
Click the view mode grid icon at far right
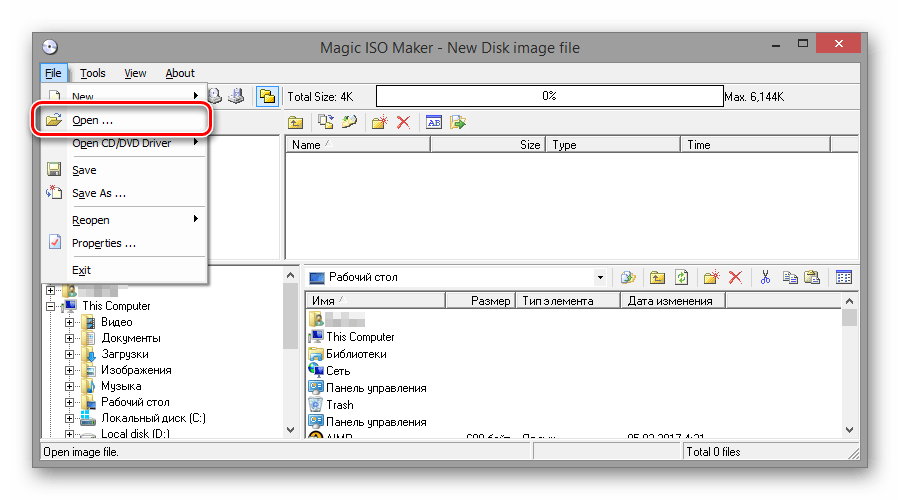coord(844,277)
